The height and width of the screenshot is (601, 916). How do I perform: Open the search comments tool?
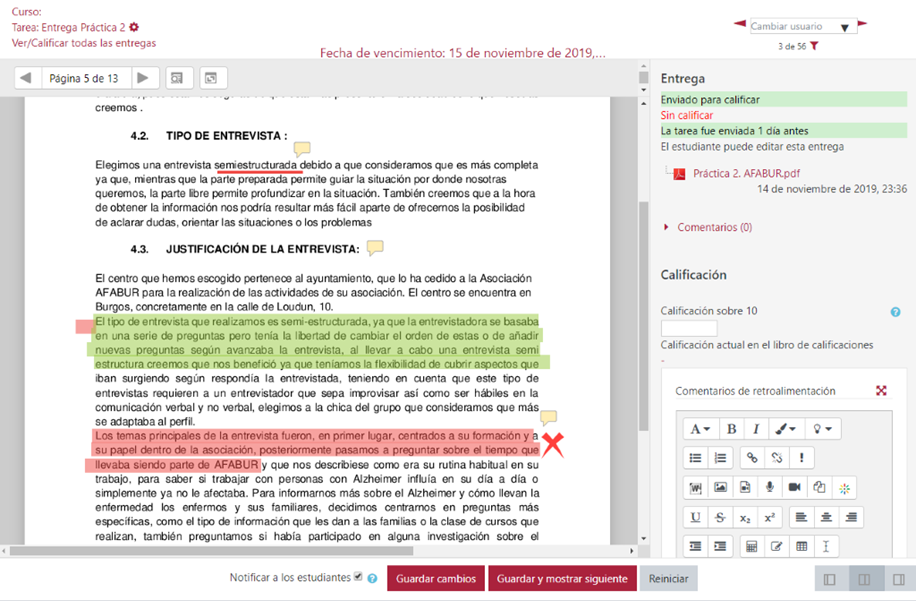(179, 78)
